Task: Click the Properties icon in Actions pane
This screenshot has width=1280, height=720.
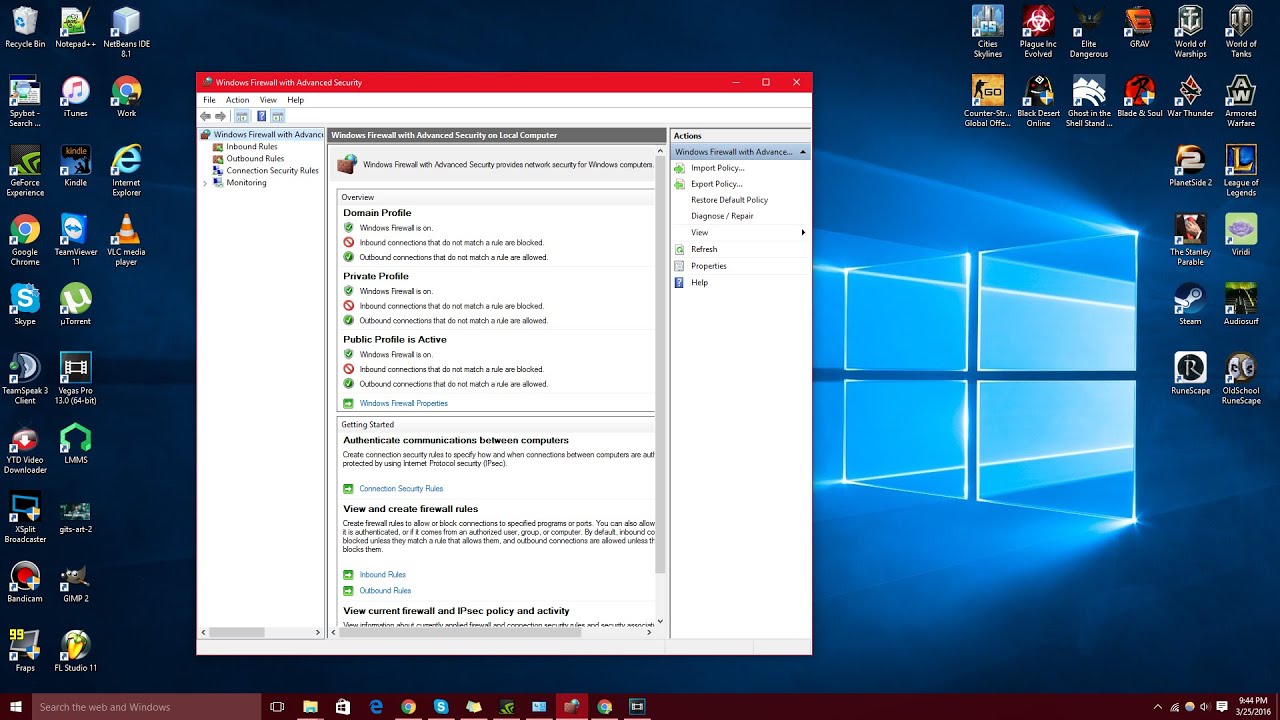Action: [x=680, y=266]
